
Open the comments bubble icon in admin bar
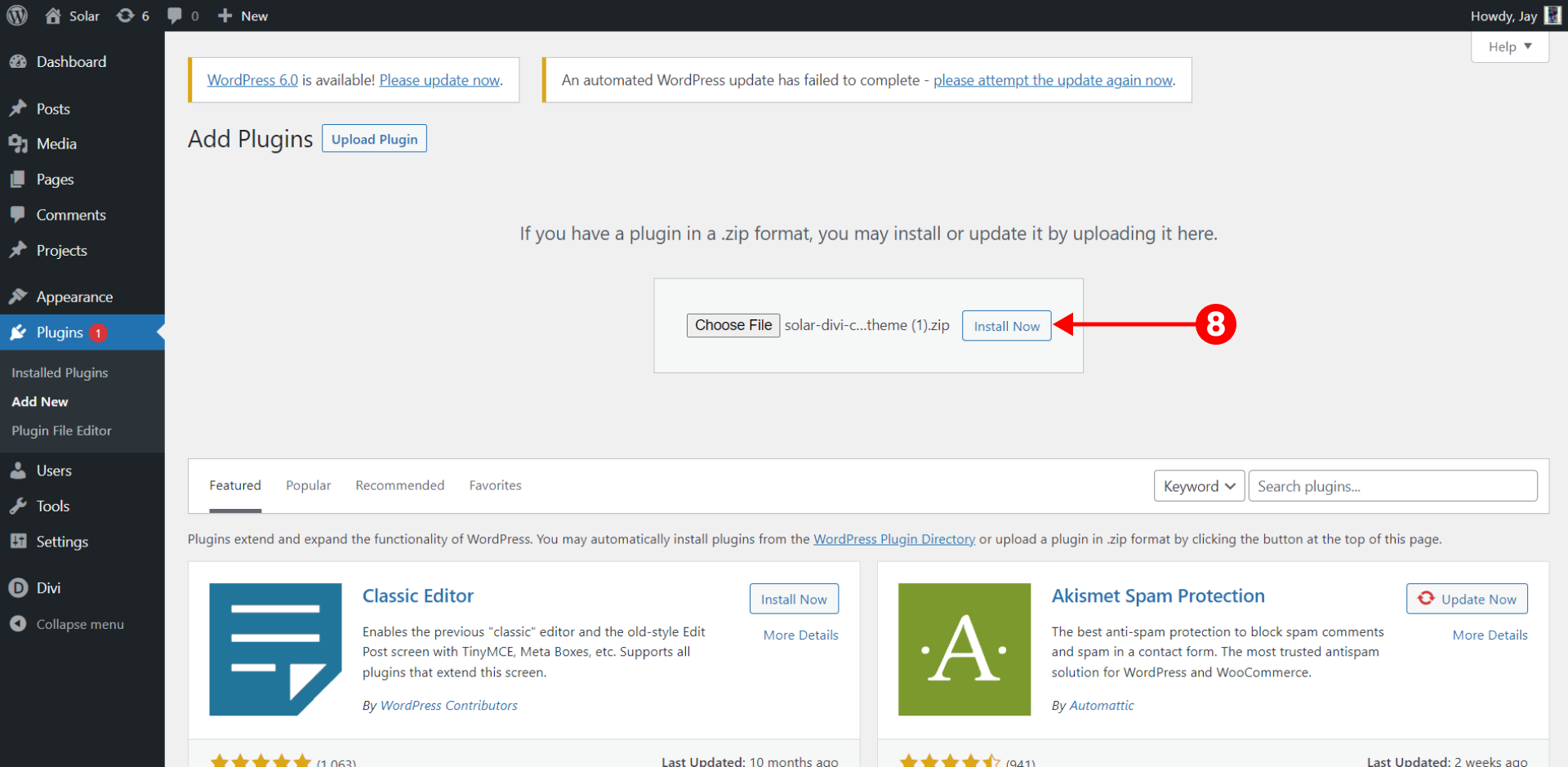click(x=175, y=16)
